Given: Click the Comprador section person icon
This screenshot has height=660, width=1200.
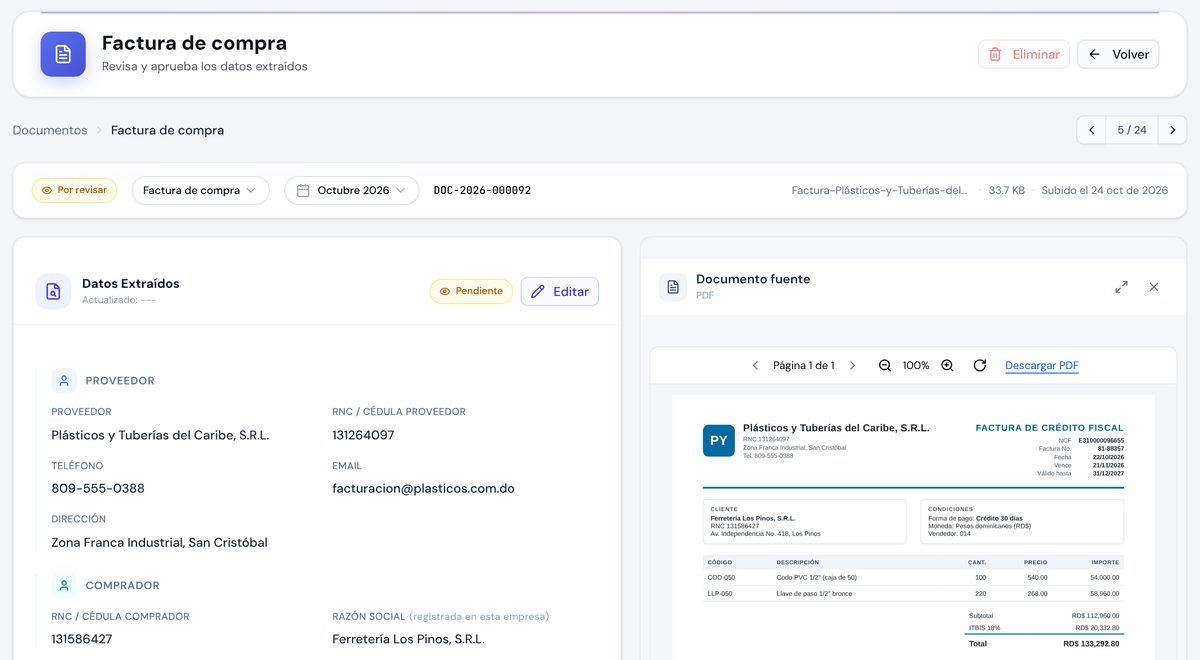Looking at the screenshot, I should point(64,585).
